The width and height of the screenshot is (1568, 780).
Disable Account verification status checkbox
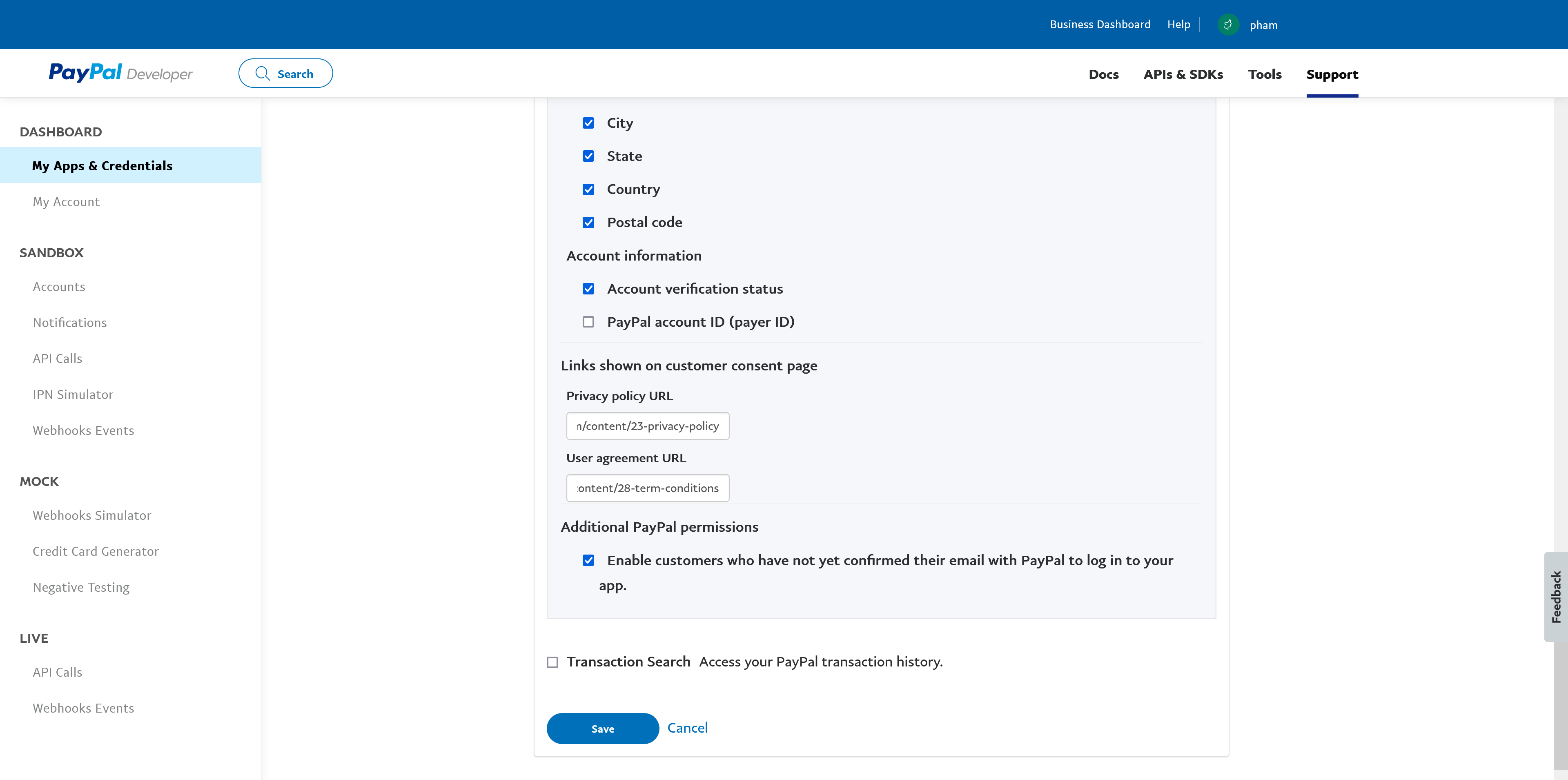[x=588, y=289]
